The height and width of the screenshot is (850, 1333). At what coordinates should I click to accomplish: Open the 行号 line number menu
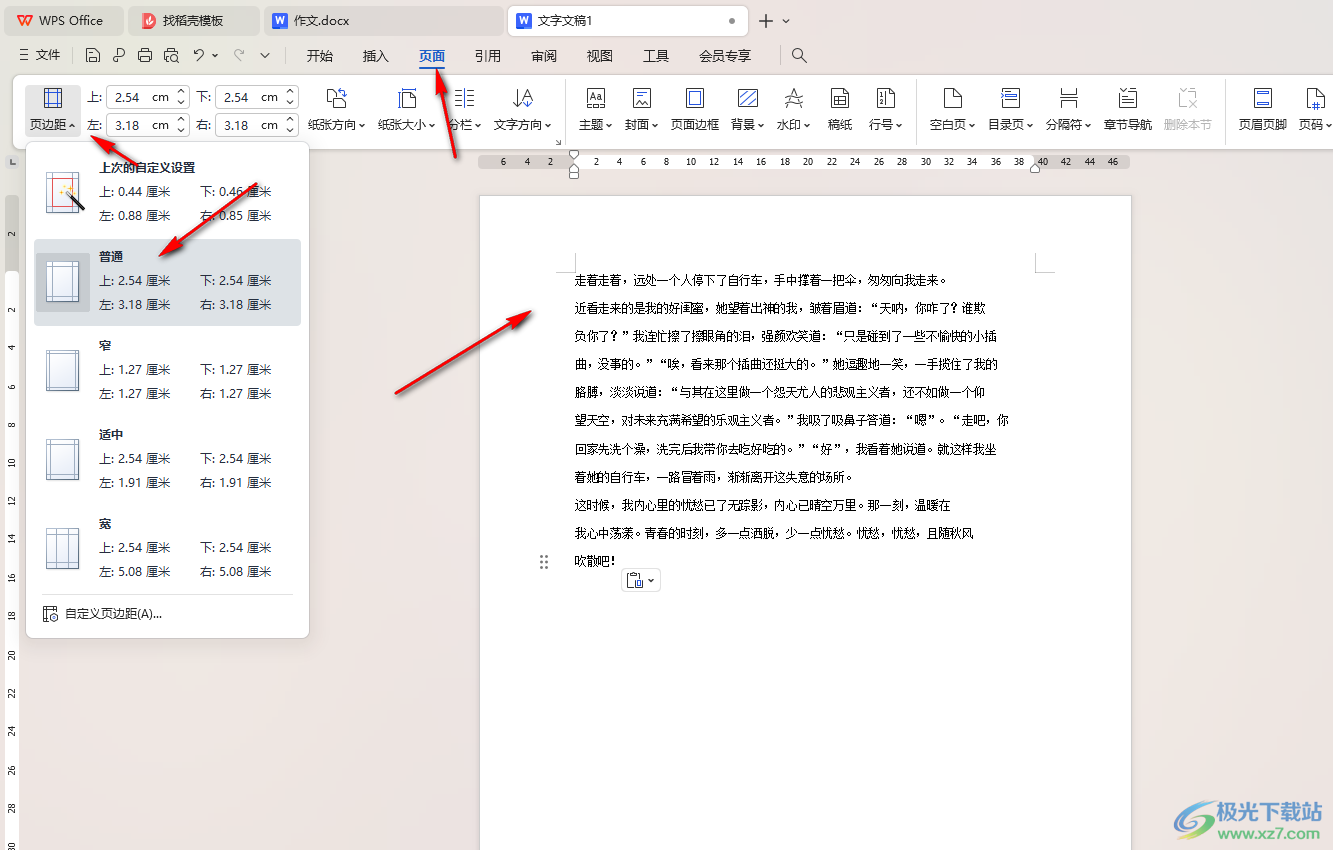[886, 111]
